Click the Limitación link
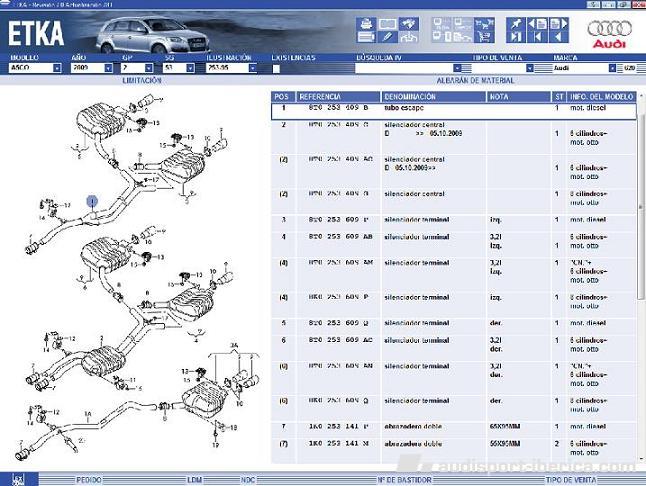The width and height of the screenshot is (646, 486). [x=142, y=80]
